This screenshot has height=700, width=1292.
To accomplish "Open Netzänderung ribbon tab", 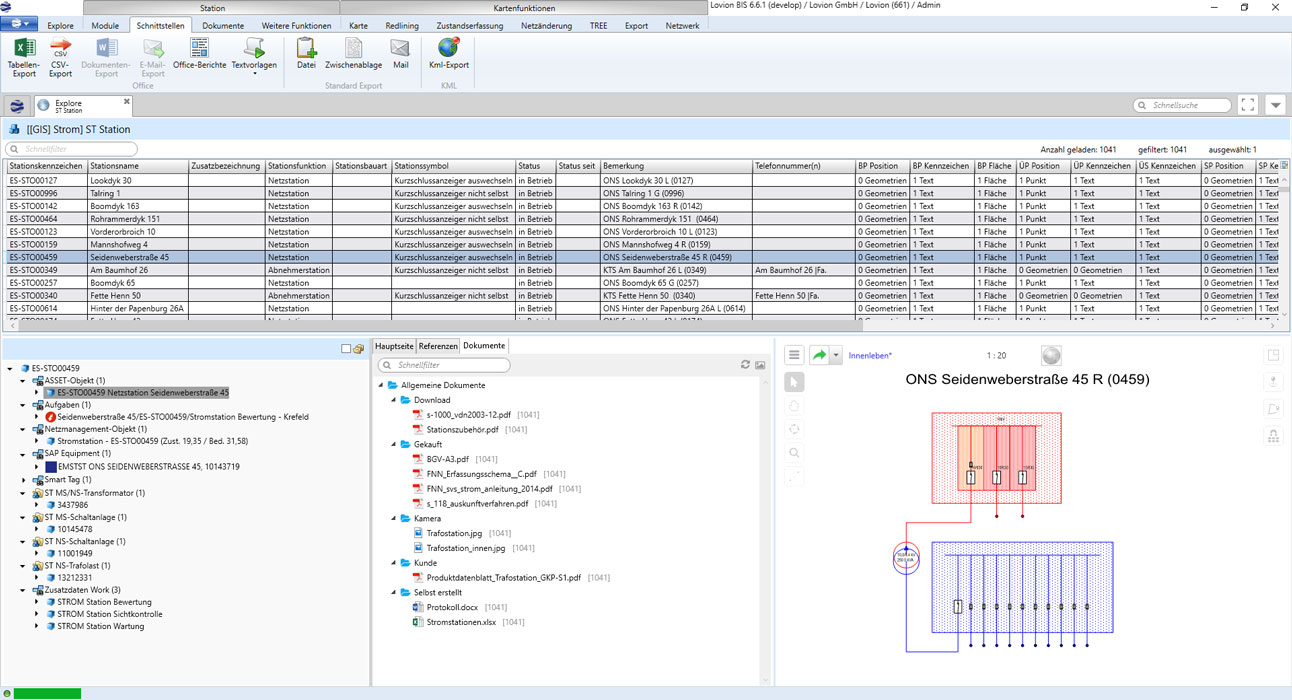I will [x=547, y=26].
